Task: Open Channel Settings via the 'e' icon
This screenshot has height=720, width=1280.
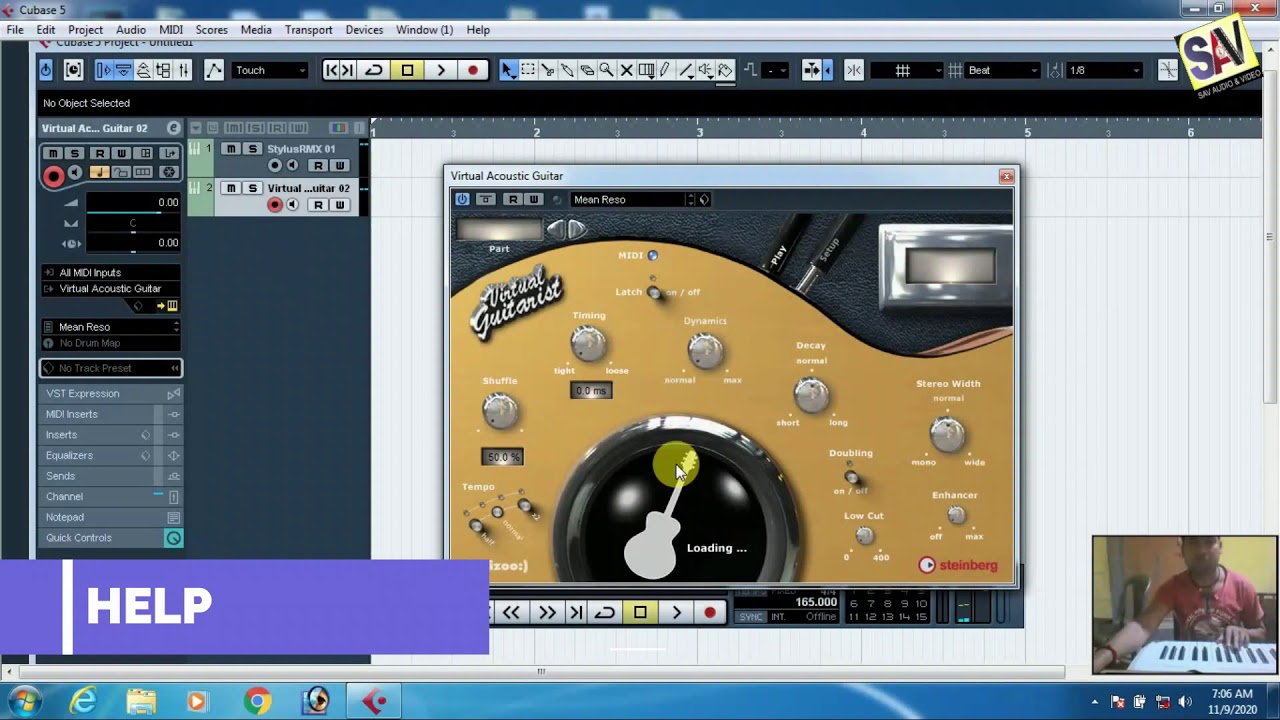Action: (174, 128)
